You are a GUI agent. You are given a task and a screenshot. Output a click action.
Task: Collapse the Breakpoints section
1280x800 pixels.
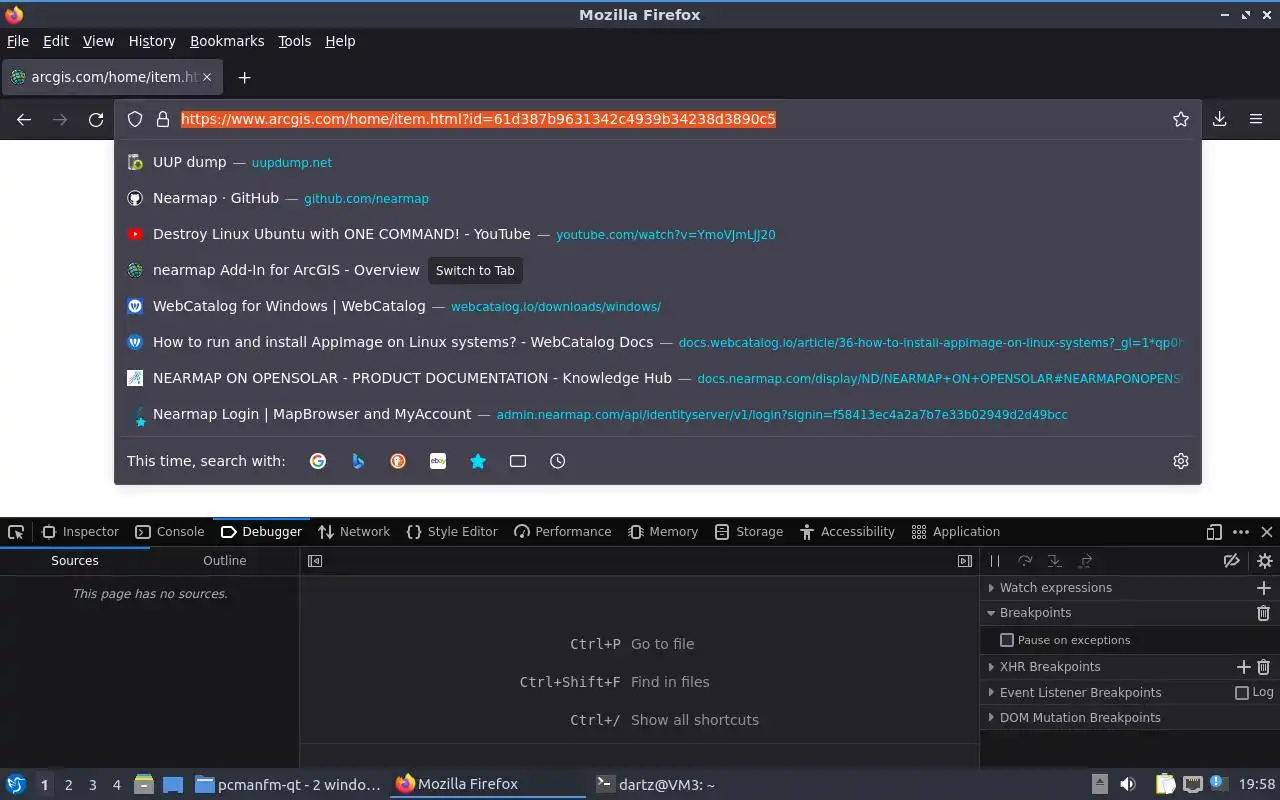(1035, 613)
